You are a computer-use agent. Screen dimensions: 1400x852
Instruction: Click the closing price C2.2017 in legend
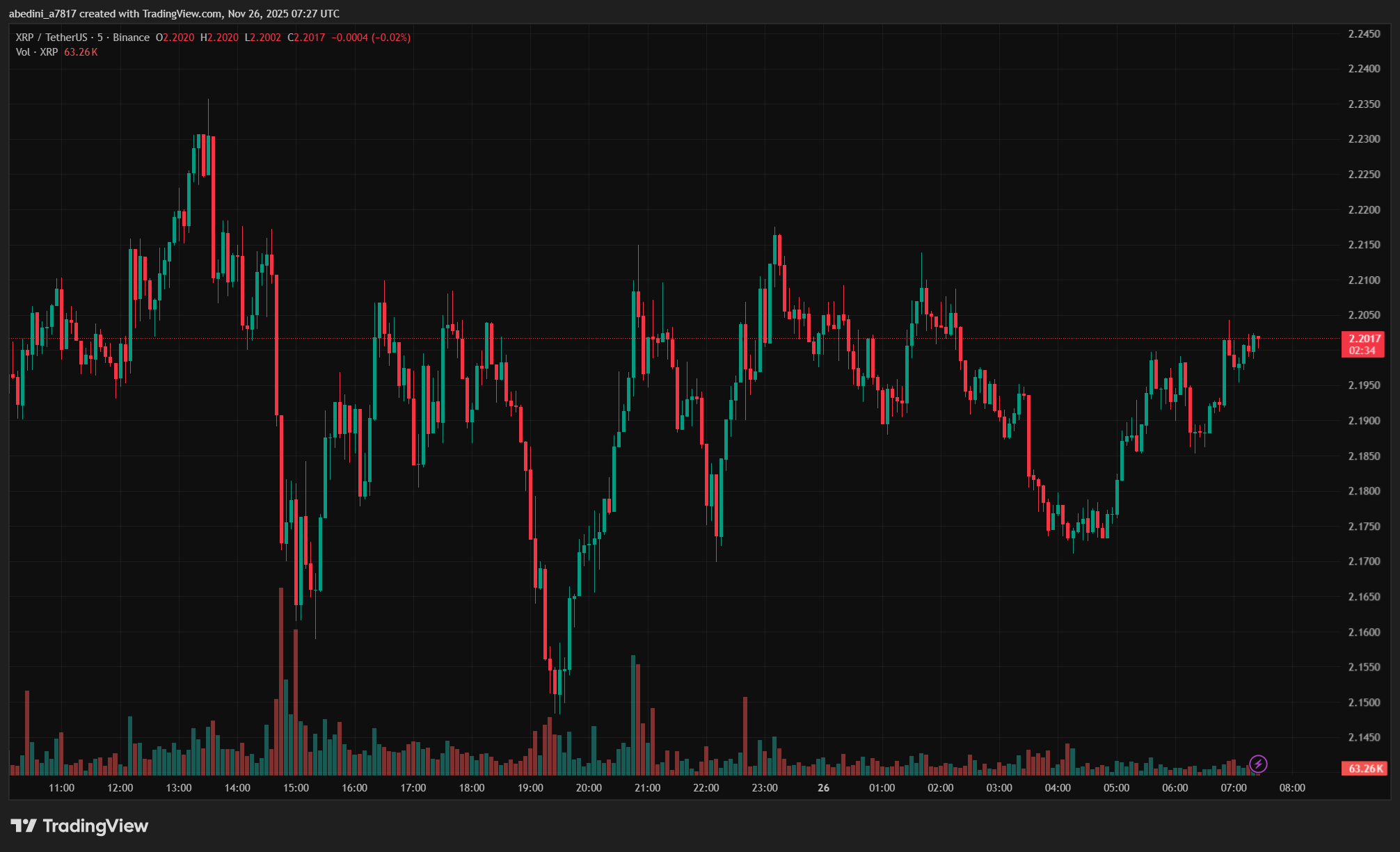306,38
